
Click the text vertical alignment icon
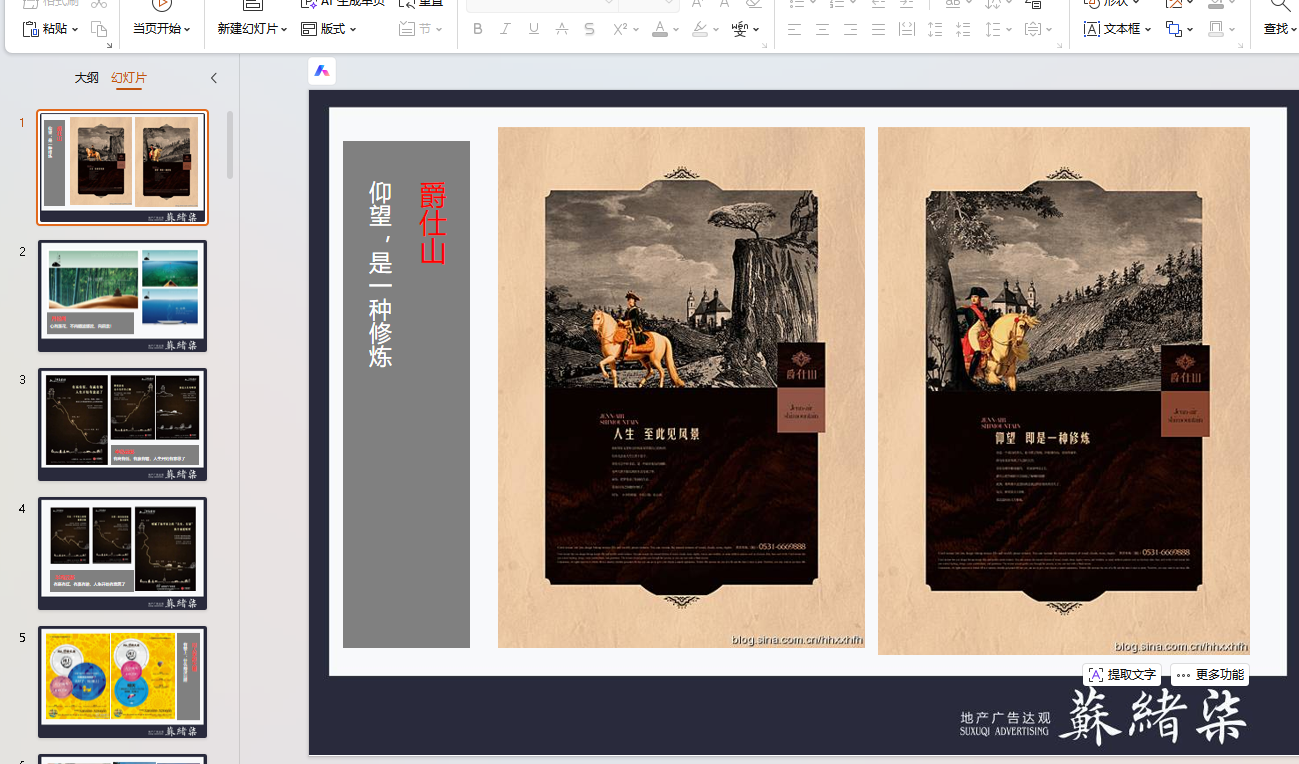tap(1034, 29)
